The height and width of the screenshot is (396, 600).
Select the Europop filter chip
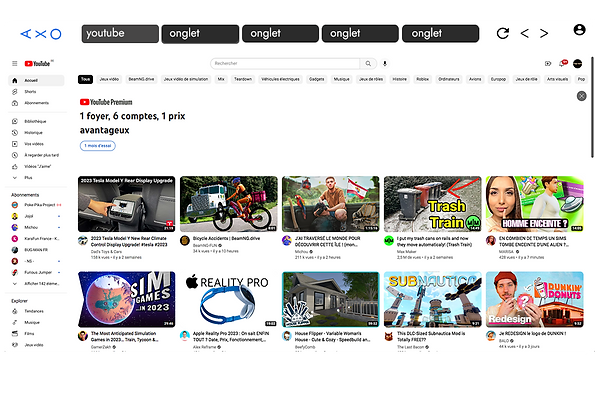(x=498, y=79)
